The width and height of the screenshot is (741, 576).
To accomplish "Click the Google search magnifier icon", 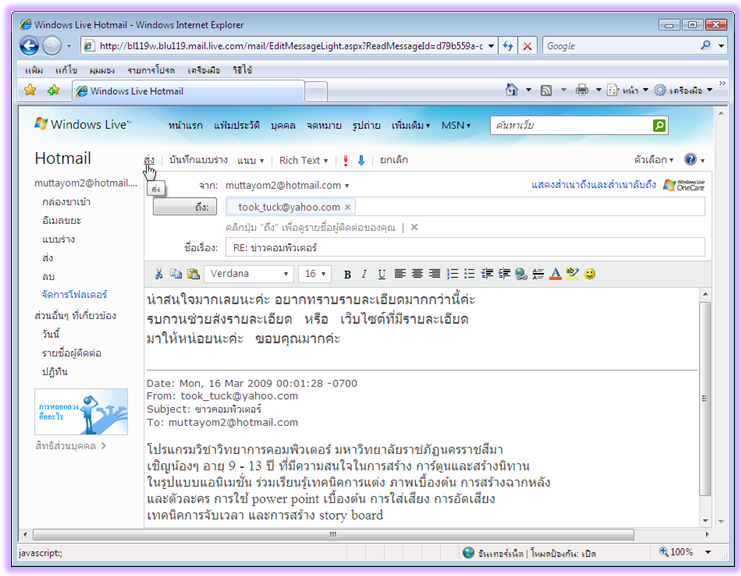I will click(706, 45).
